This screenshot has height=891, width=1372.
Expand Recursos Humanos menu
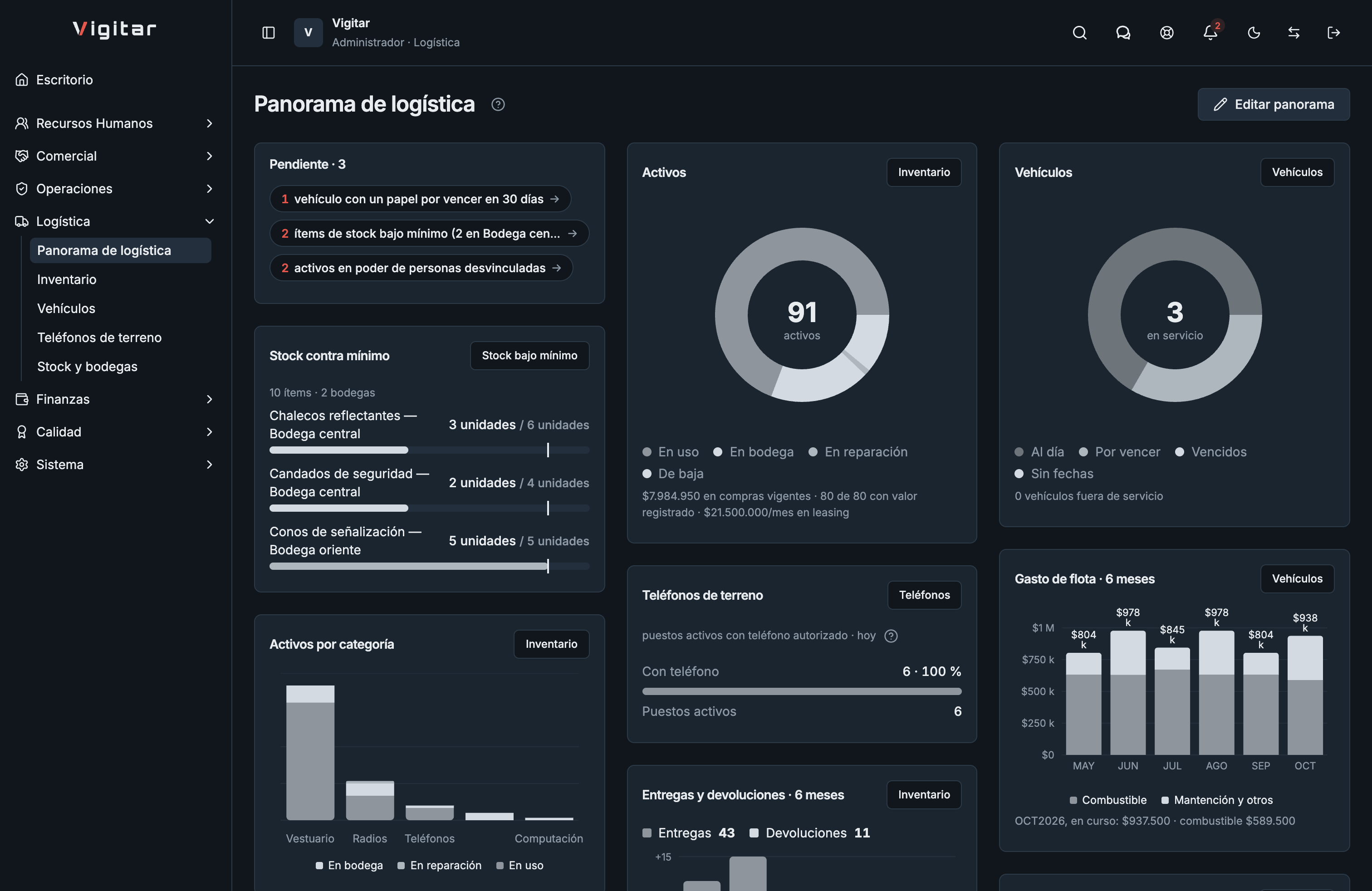[x=115, y=123]
